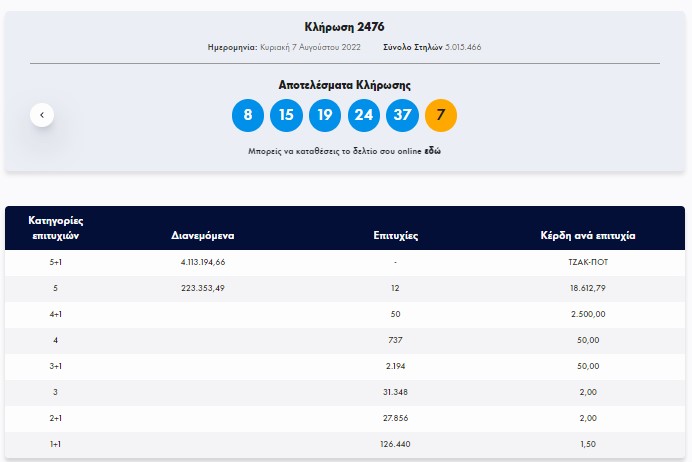Click the 'Επιτυχίες' column header

[396, 236]
